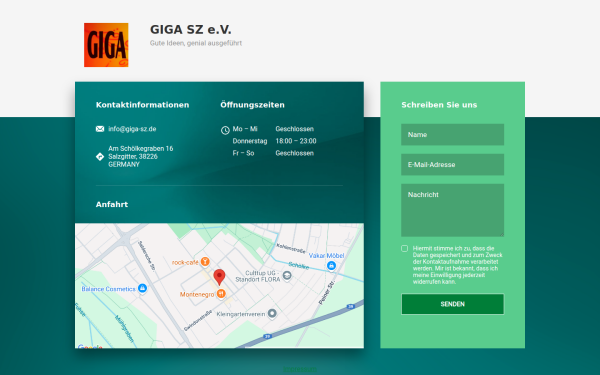Click the 18:00 – 23:00 opening time
This screenshot has width=600, height=375.
(296, 141)
